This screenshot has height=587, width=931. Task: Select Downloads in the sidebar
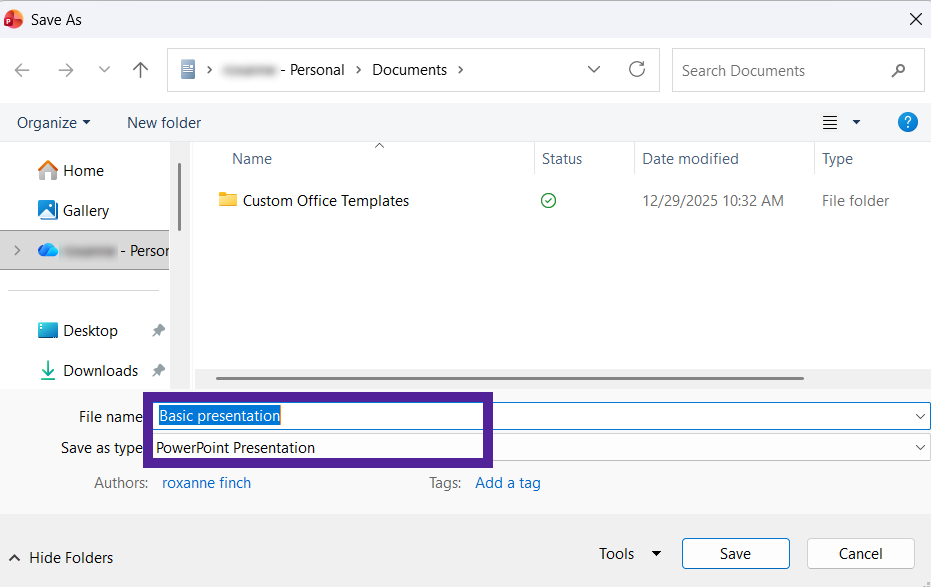pos(100,371)
